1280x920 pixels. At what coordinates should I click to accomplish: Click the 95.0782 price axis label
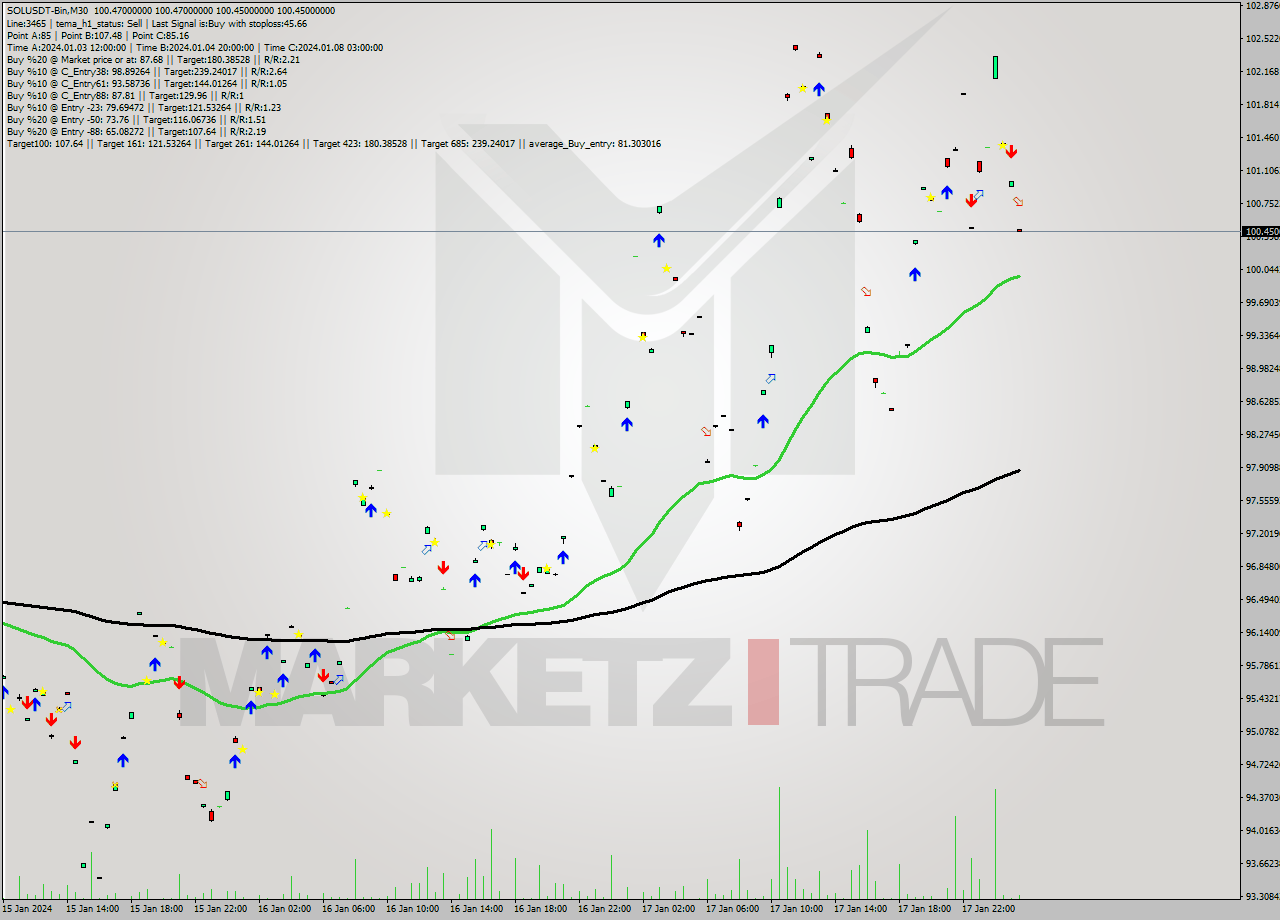click(x=1262, y=731)
